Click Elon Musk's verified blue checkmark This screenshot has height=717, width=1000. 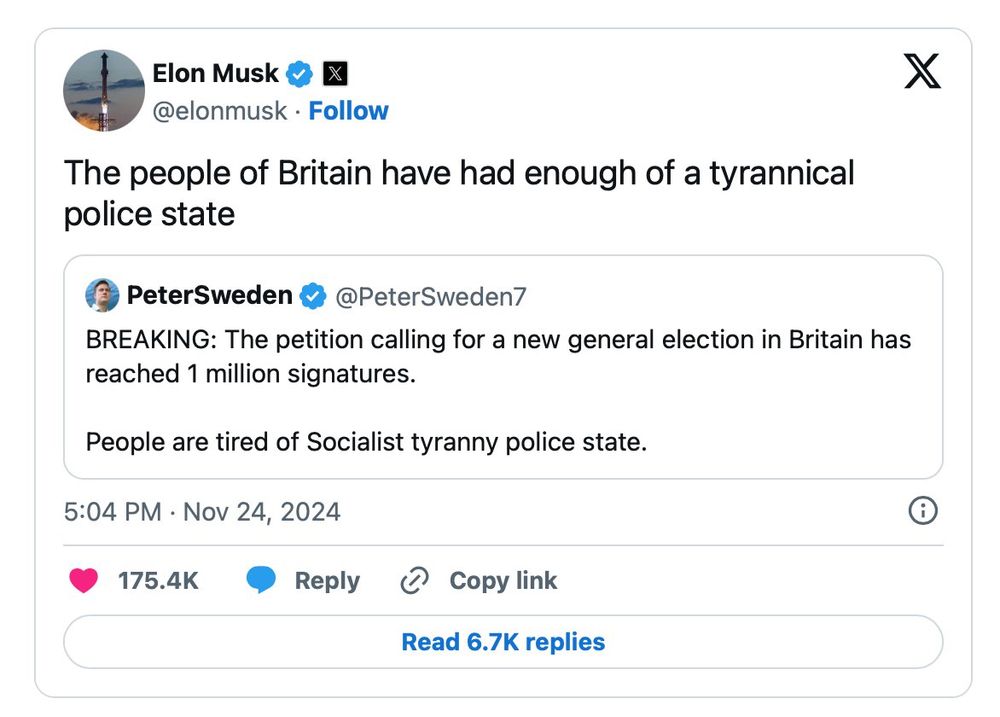pyautogui.click(x=300, y=73)
